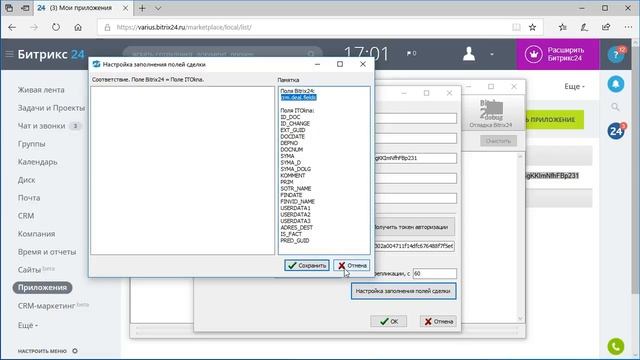The height and width of the screenshot is (360, 640).
Task: Click the user profile avatar icon
Action: (469, 53)
